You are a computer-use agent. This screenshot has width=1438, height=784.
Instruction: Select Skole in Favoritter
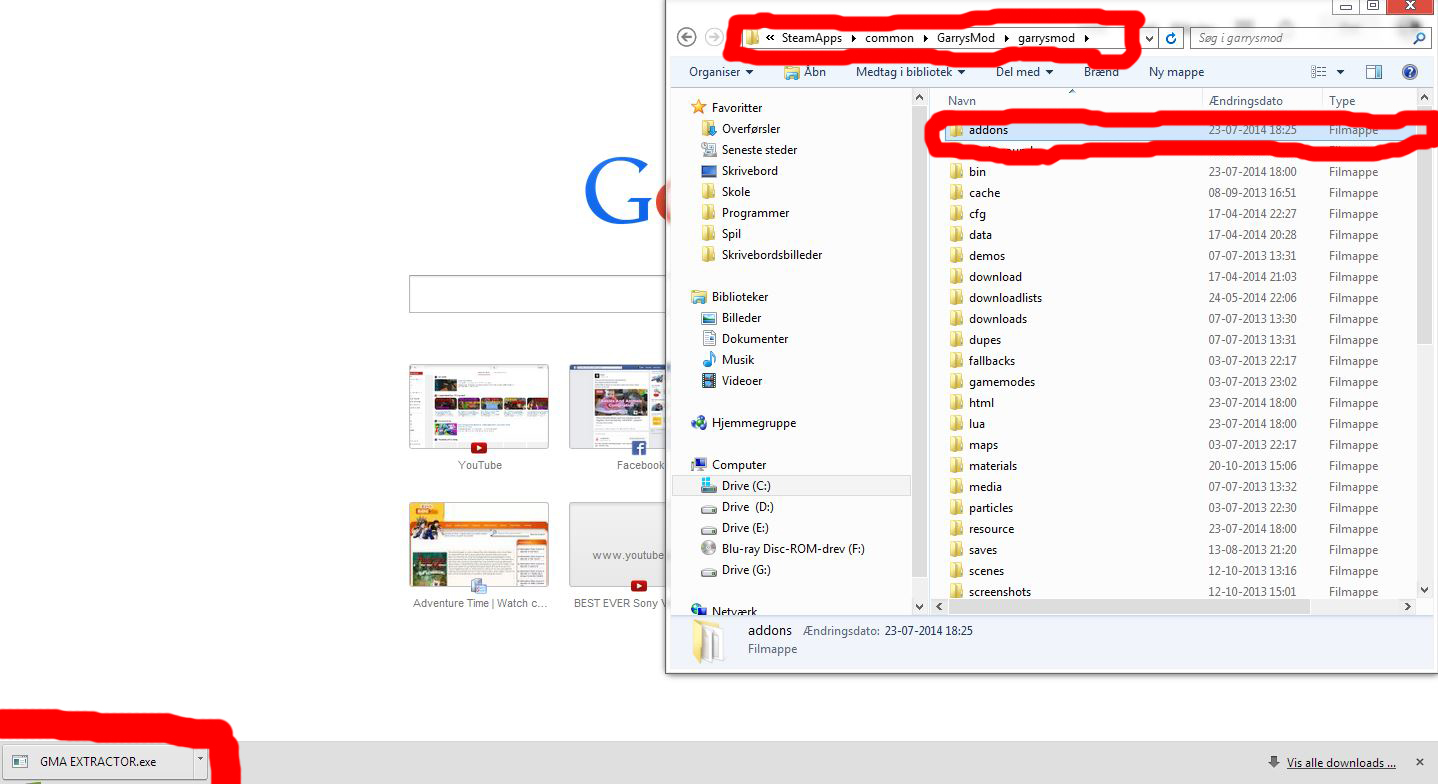point(736,191)
